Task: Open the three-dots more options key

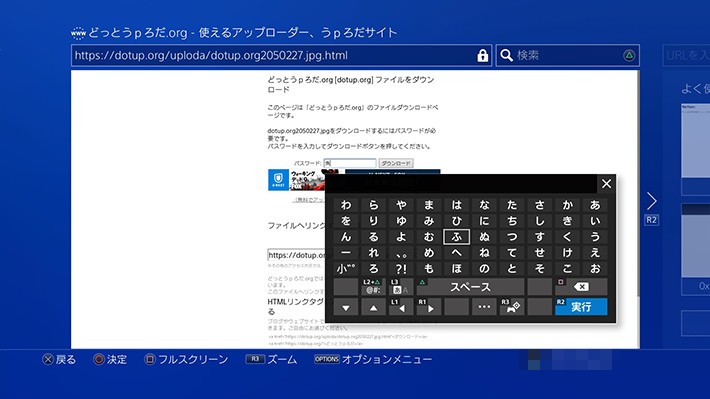Action: [484, 307]
